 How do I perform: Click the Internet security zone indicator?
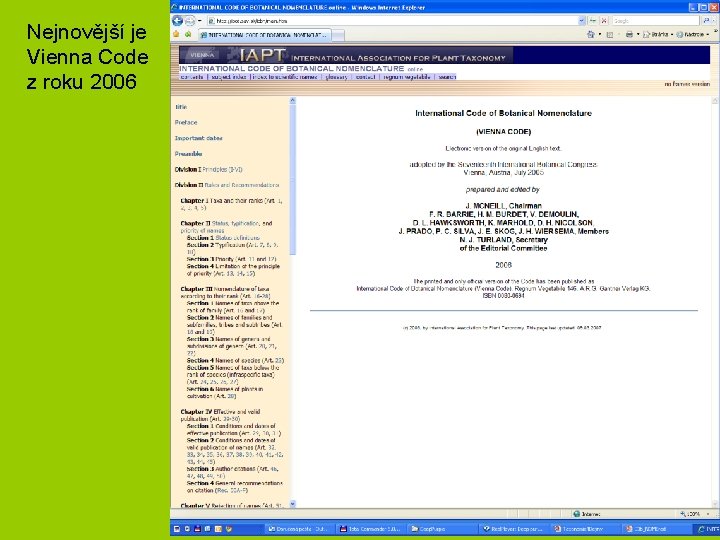click(587, 514)
